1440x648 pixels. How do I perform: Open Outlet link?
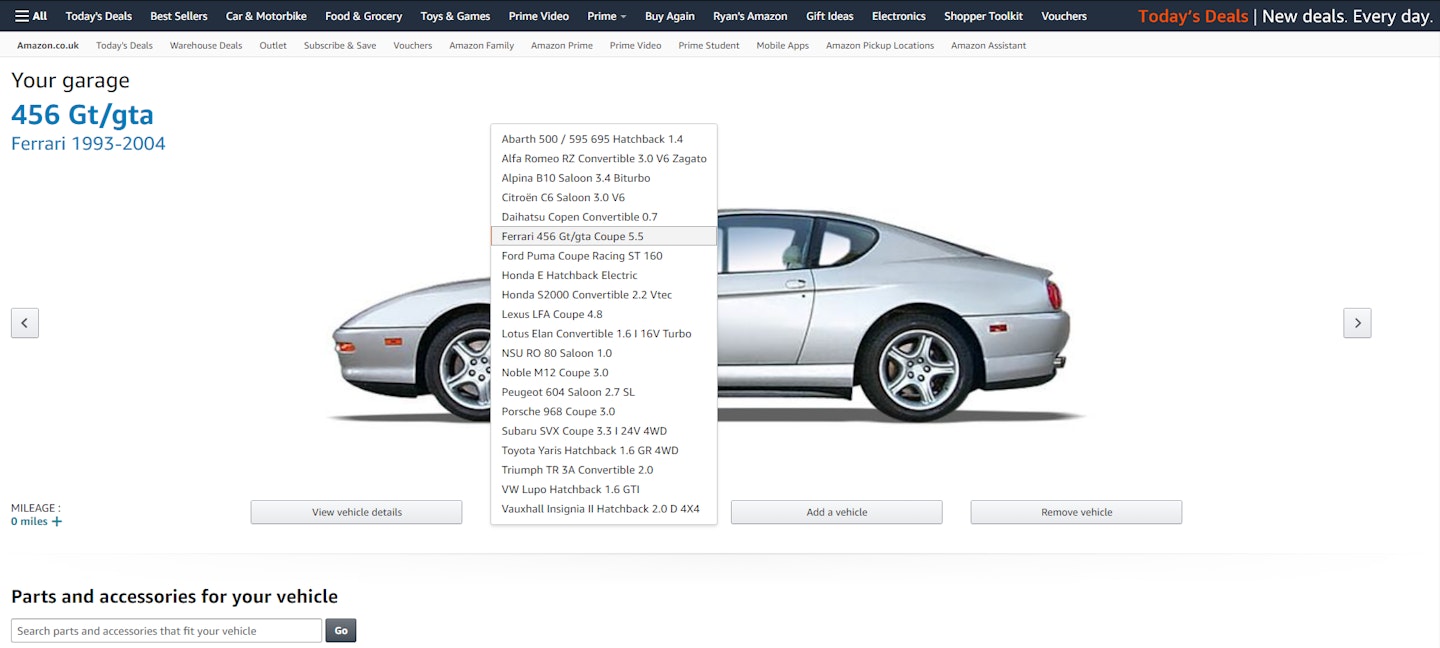[x=273, y=45]
